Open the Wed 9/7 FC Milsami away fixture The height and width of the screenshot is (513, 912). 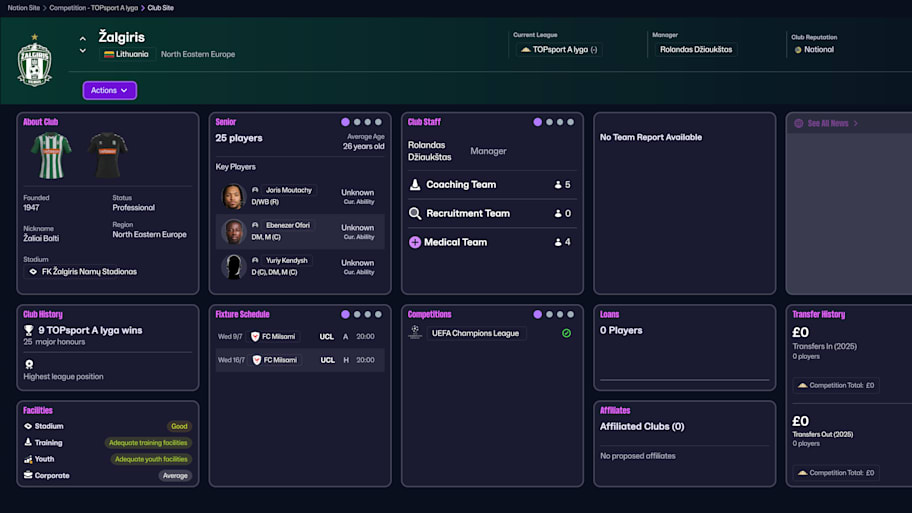(300, 337)
